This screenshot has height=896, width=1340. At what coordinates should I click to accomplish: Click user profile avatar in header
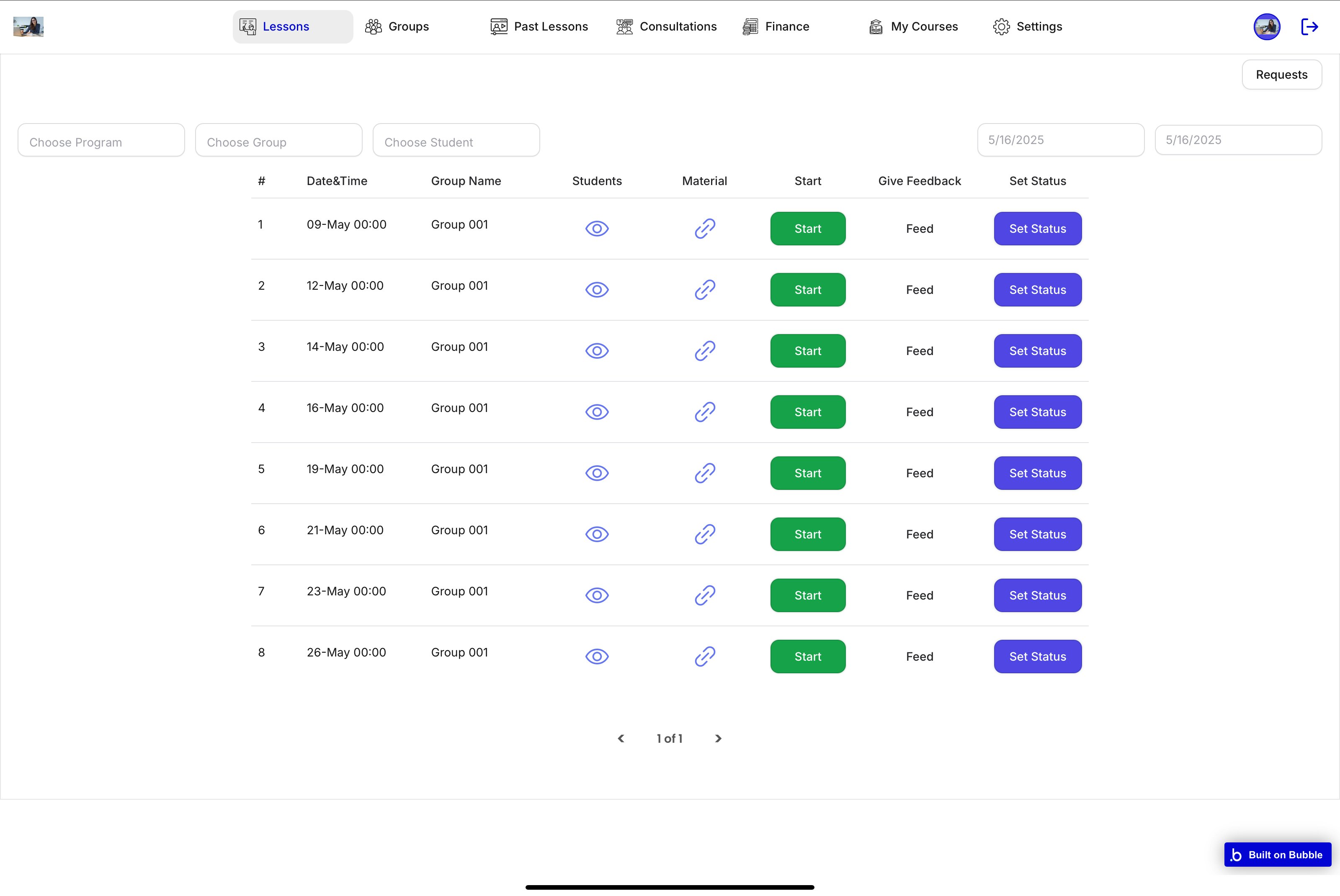(x=1266, y=26)
